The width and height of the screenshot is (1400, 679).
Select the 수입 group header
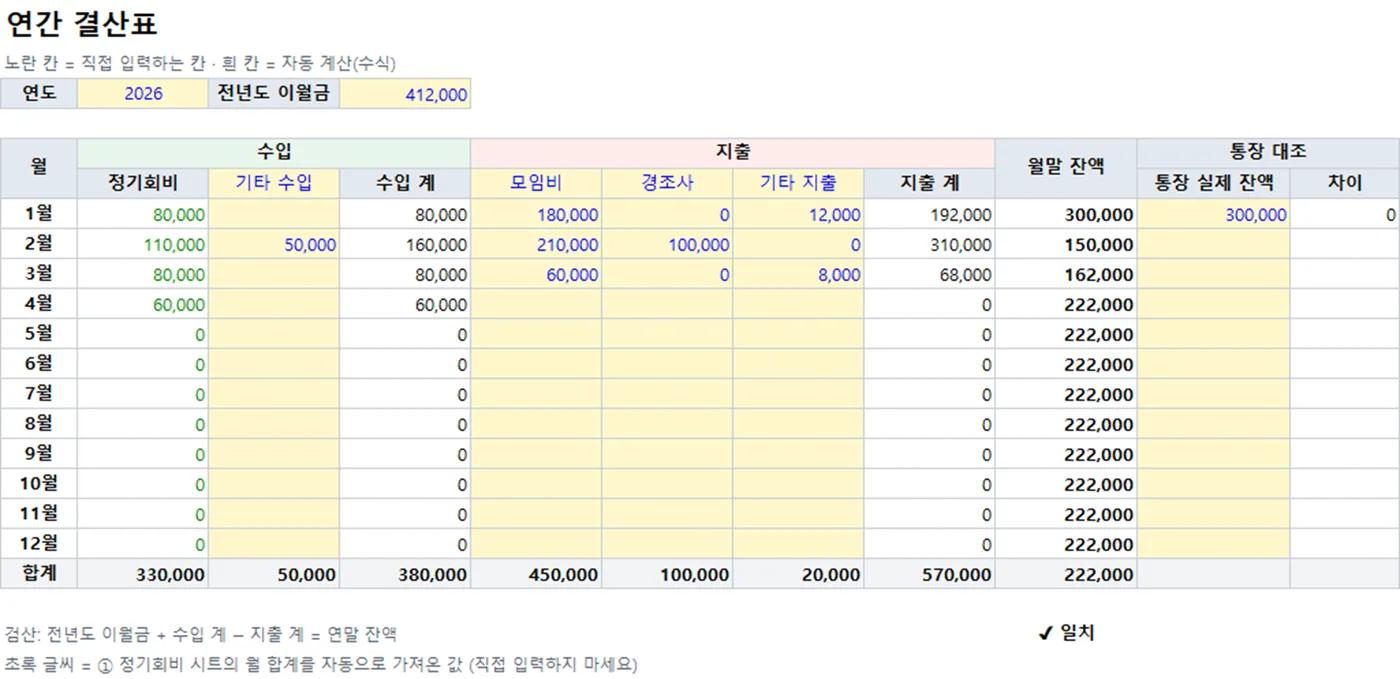pos(274,153)
